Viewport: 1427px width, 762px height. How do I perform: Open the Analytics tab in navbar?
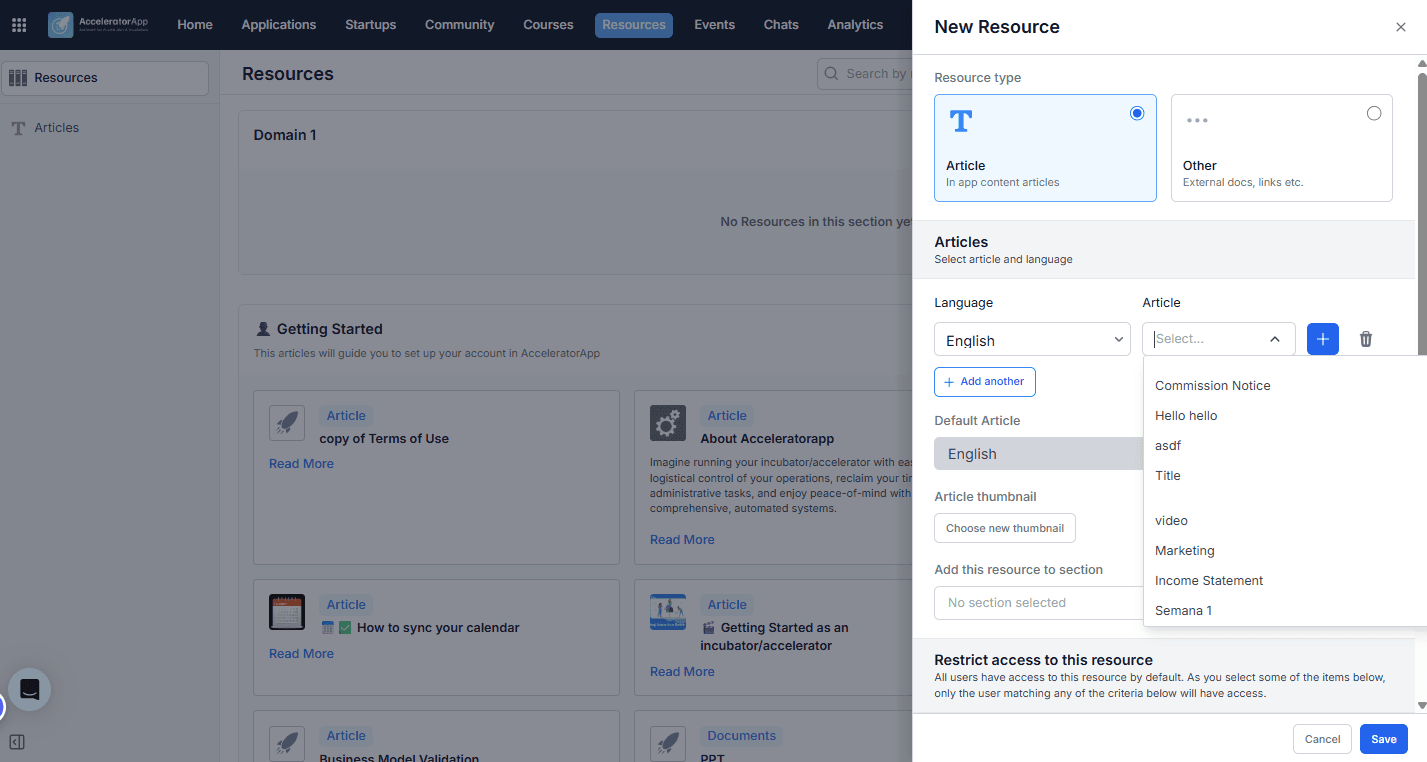855,25
